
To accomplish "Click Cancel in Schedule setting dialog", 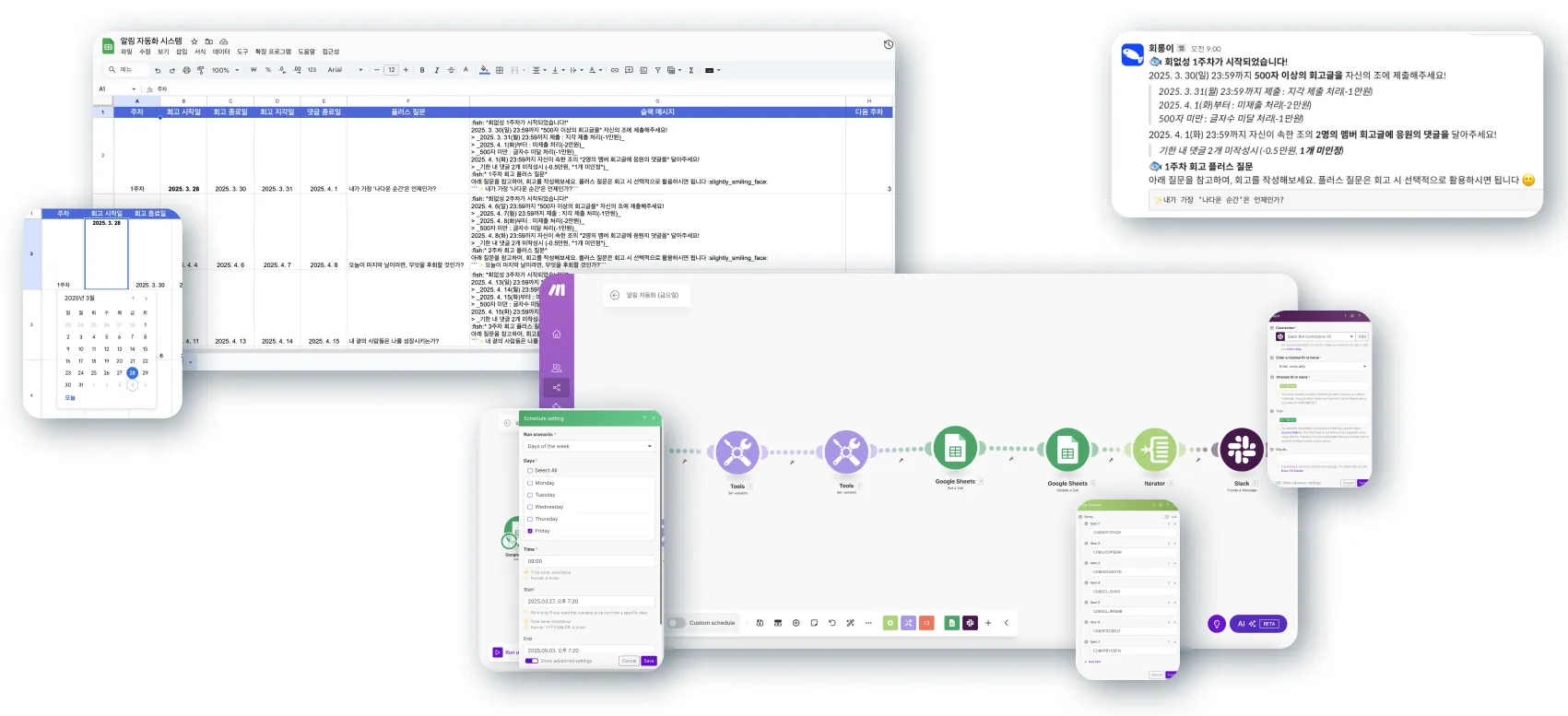I will pyautogui.click(x=629, y=661).
